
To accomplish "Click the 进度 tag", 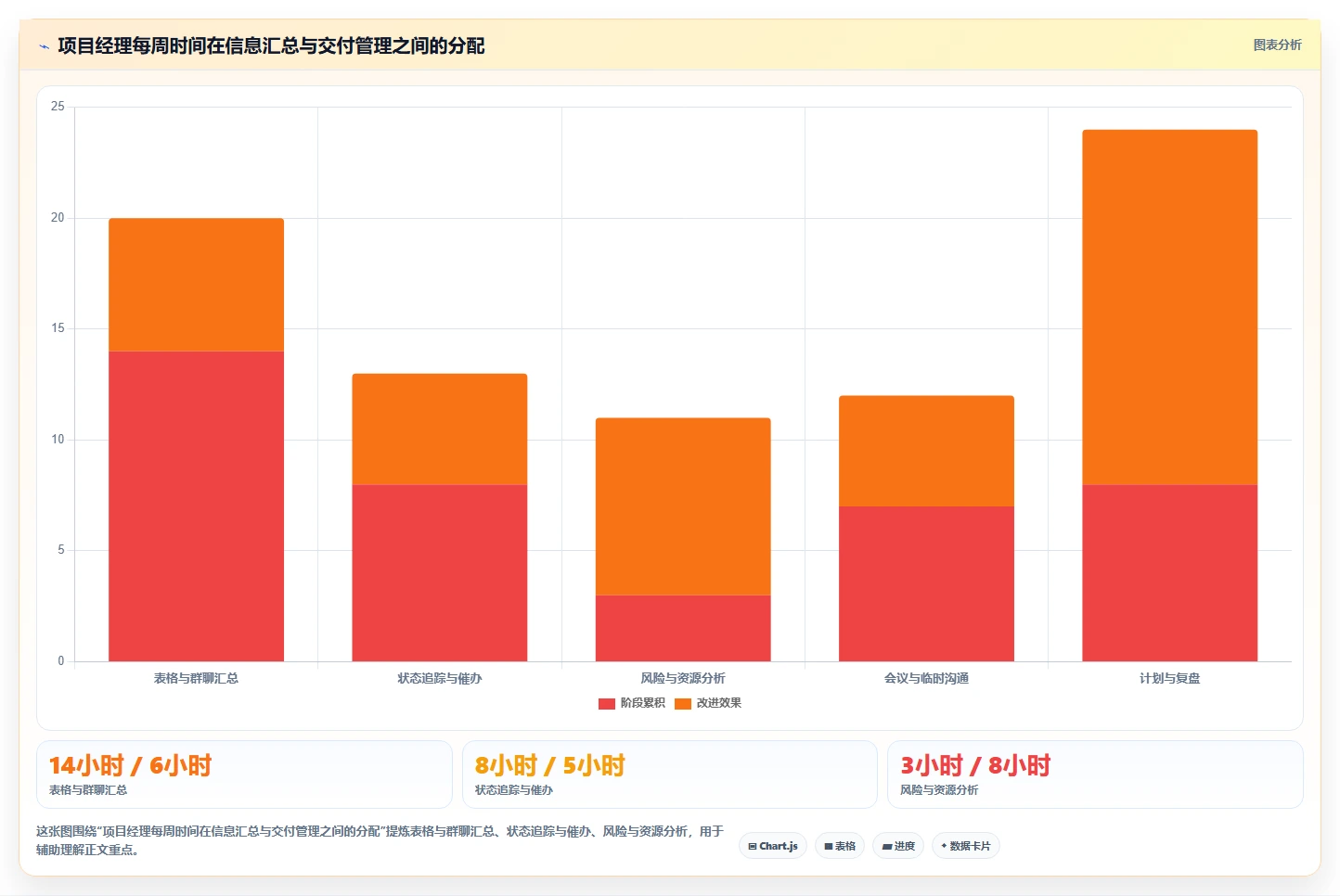I will point(898,846).
